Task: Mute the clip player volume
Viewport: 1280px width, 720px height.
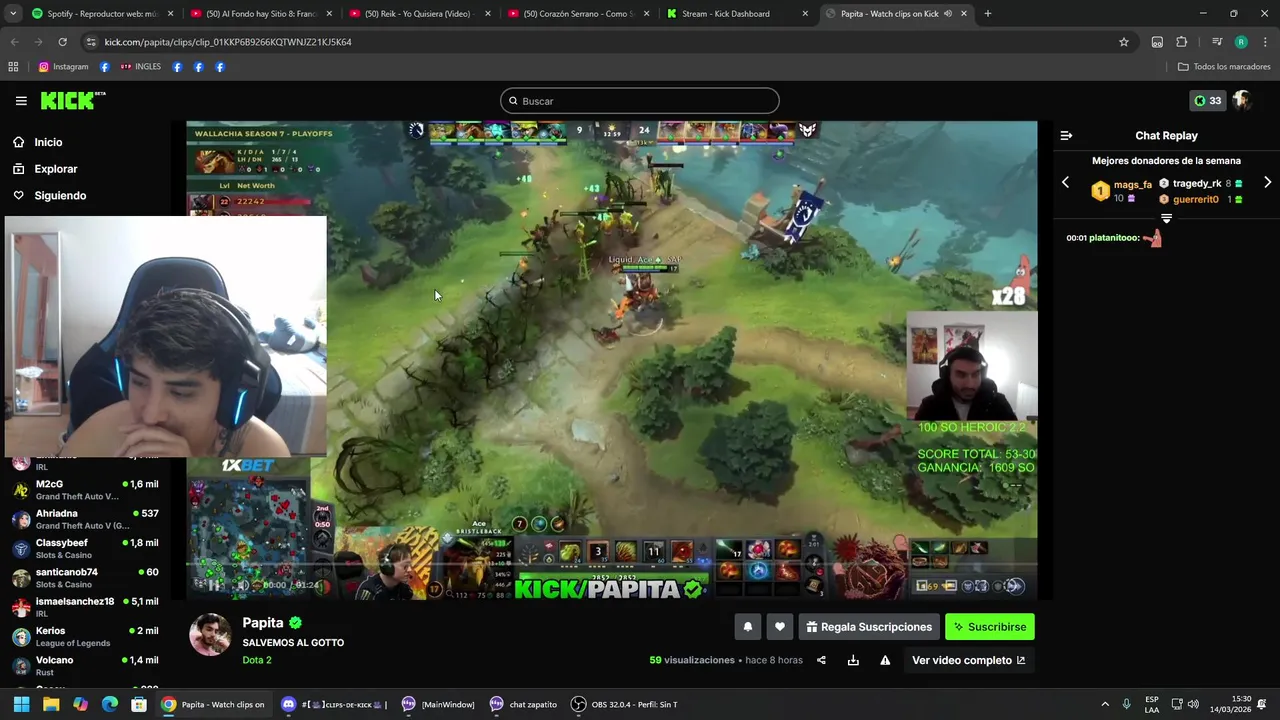Action: pyautogui.click(x=242, y=585)
